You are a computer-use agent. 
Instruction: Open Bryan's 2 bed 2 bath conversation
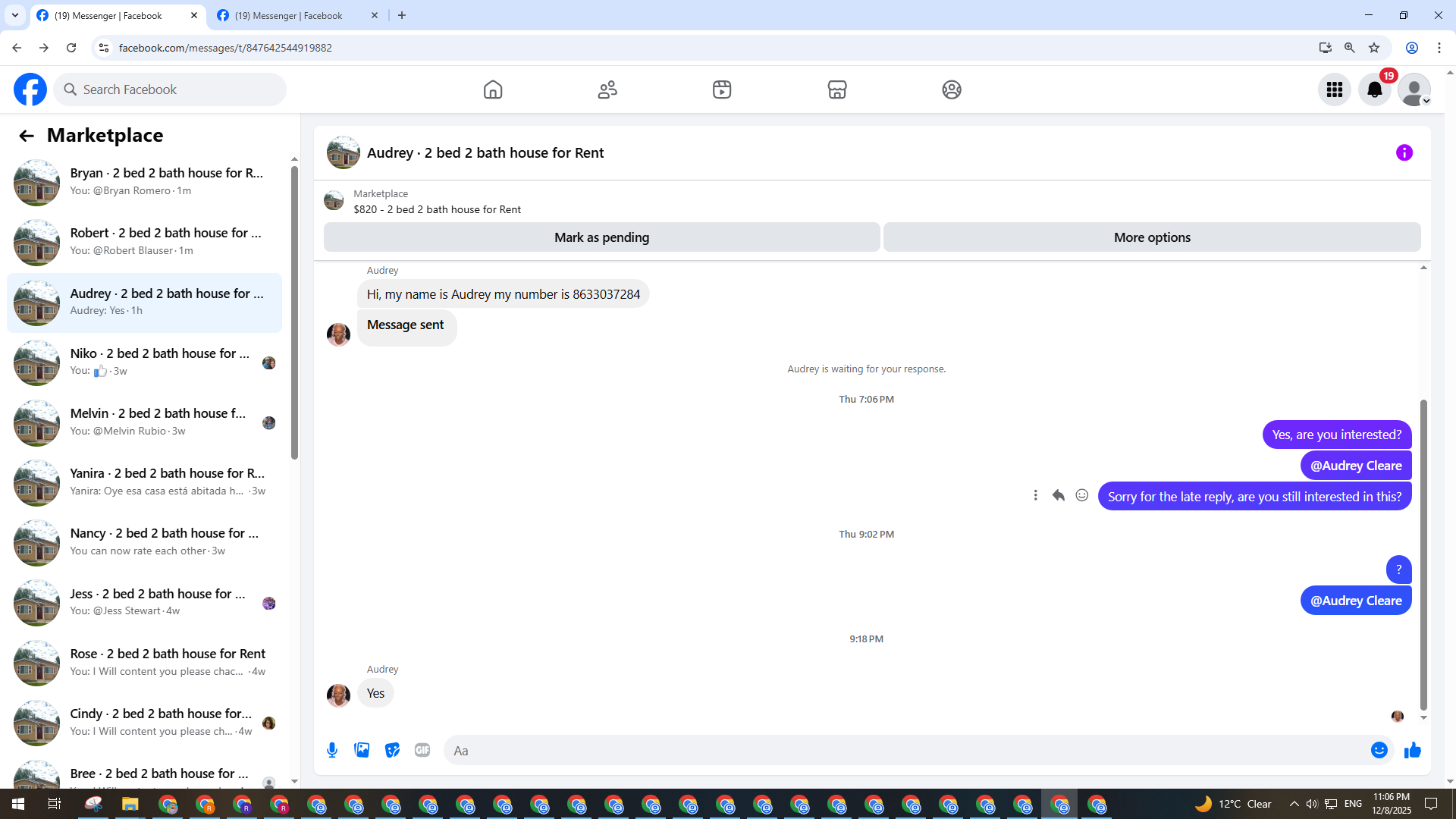(144, 182)
